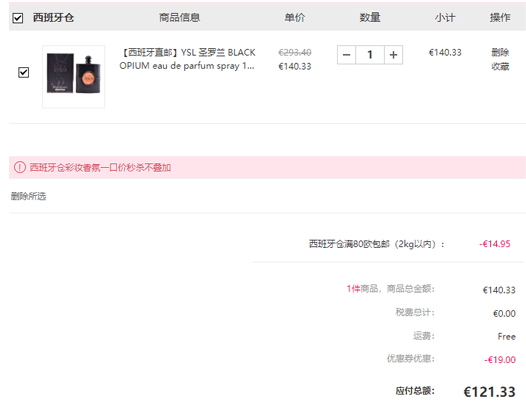
Task: Click the 西班牙仓彩妆香氛一口价秒杀不叠加 notice text
Action: 100,167
